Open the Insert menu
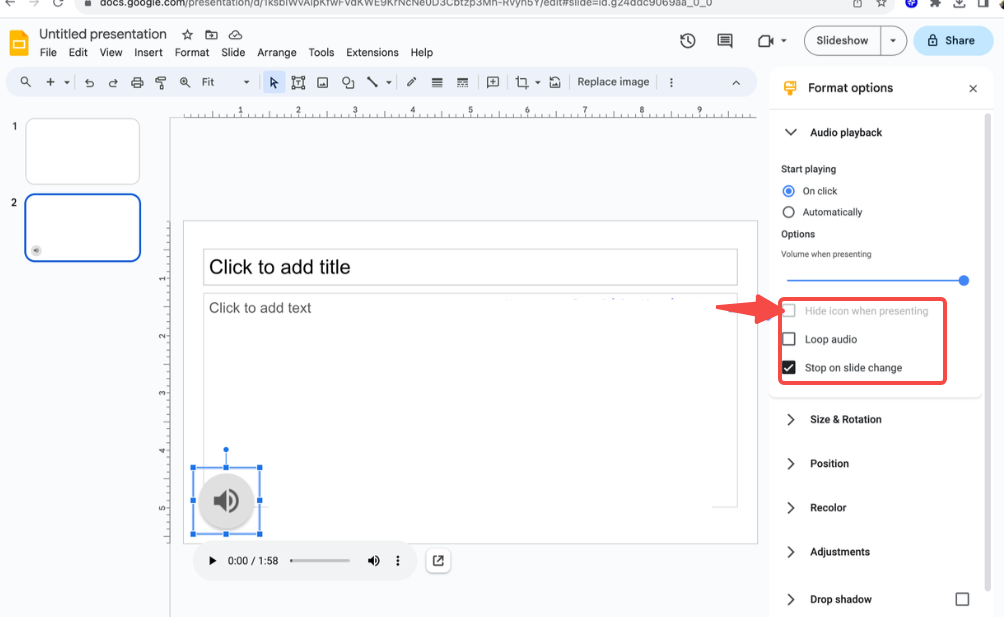The image size is (1004, 617). (148, 52)
